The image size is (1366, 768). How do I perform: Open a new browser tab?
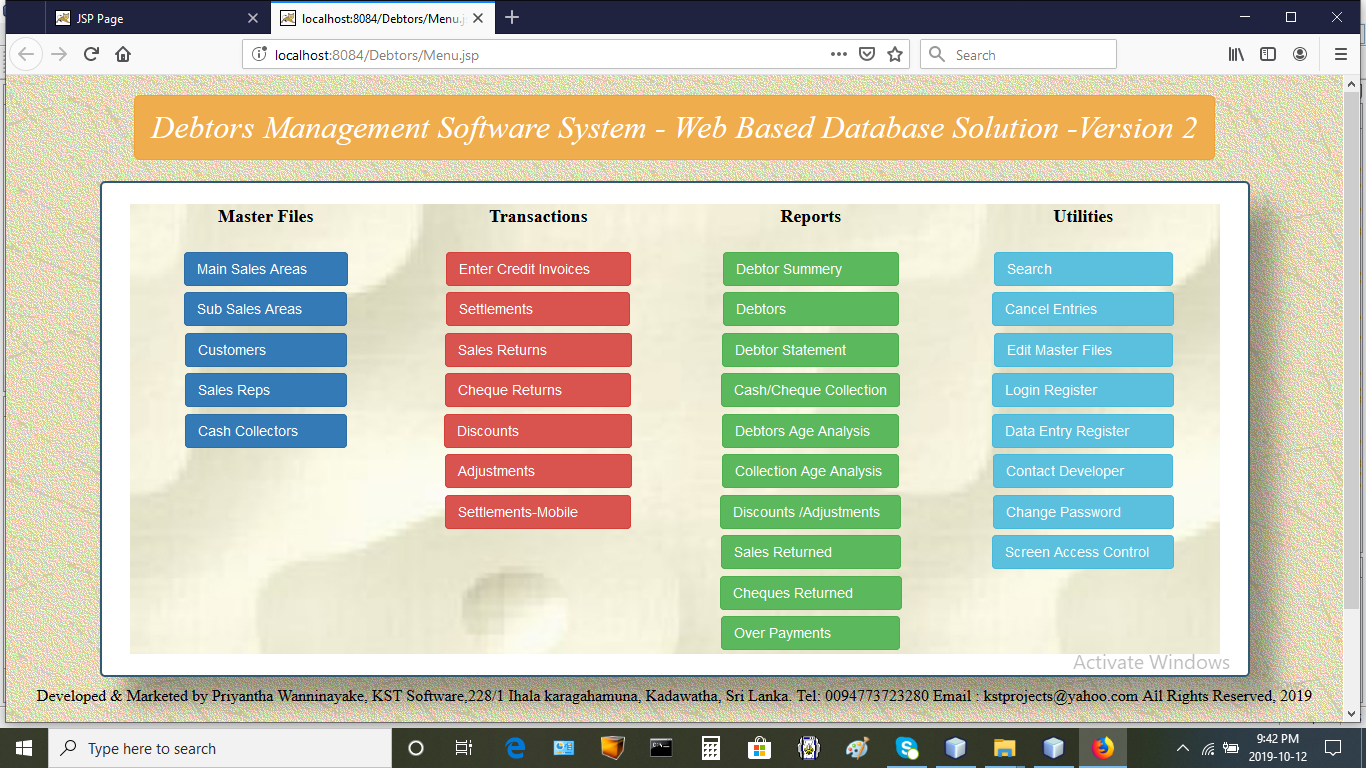point(512,18)
